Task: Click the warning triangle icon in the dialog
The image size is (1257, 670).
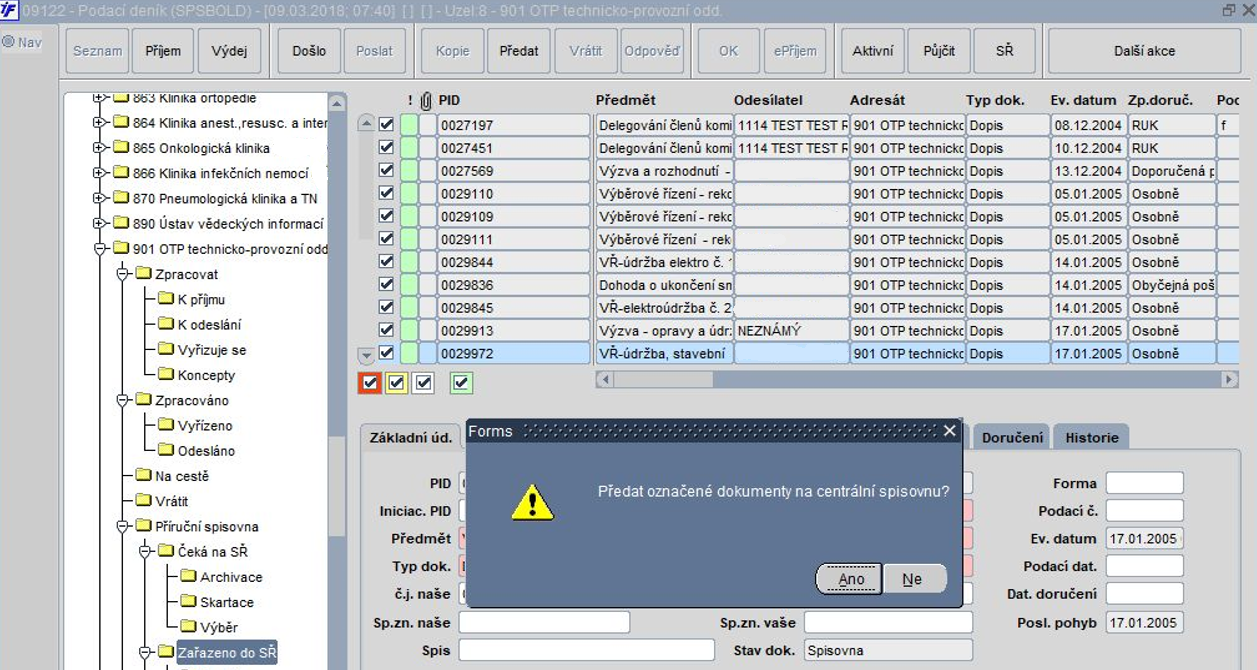Action: 532,502
